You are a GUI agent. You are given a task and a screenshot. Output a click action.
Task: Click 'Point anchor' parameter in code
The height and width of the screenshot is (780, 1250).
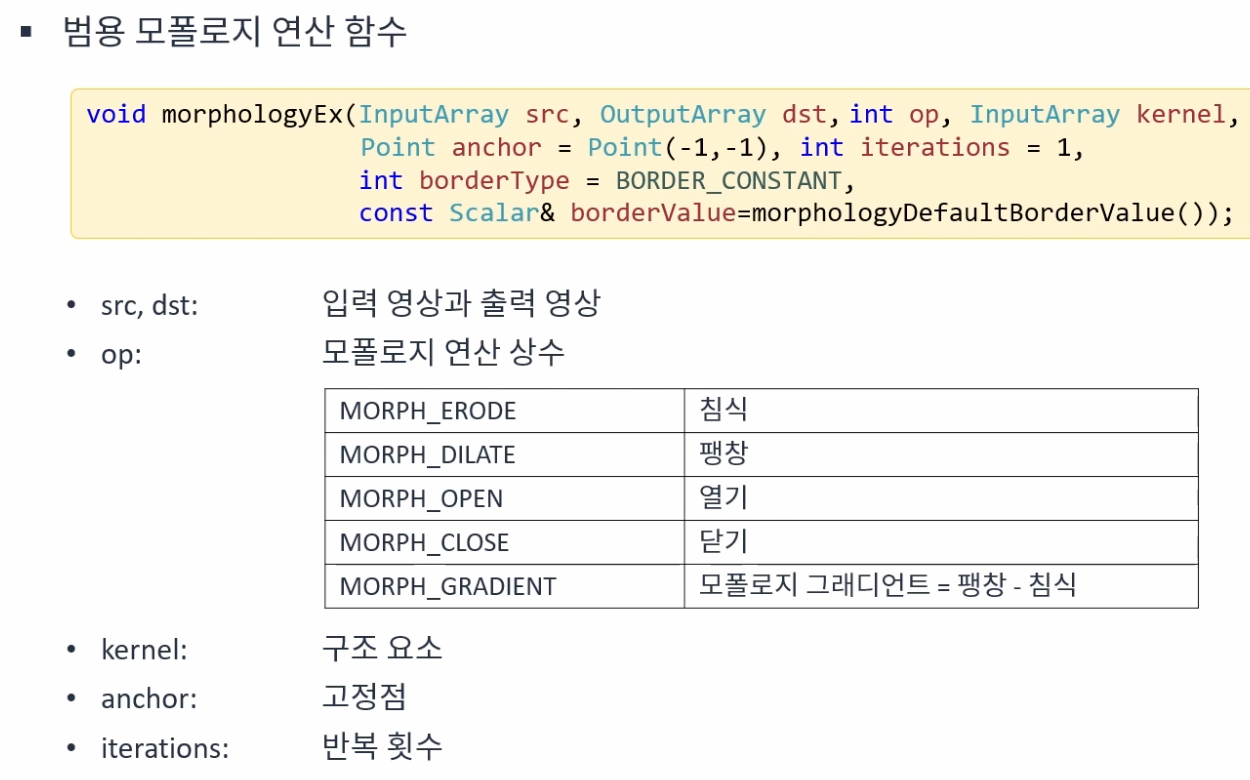pos(450,148)
